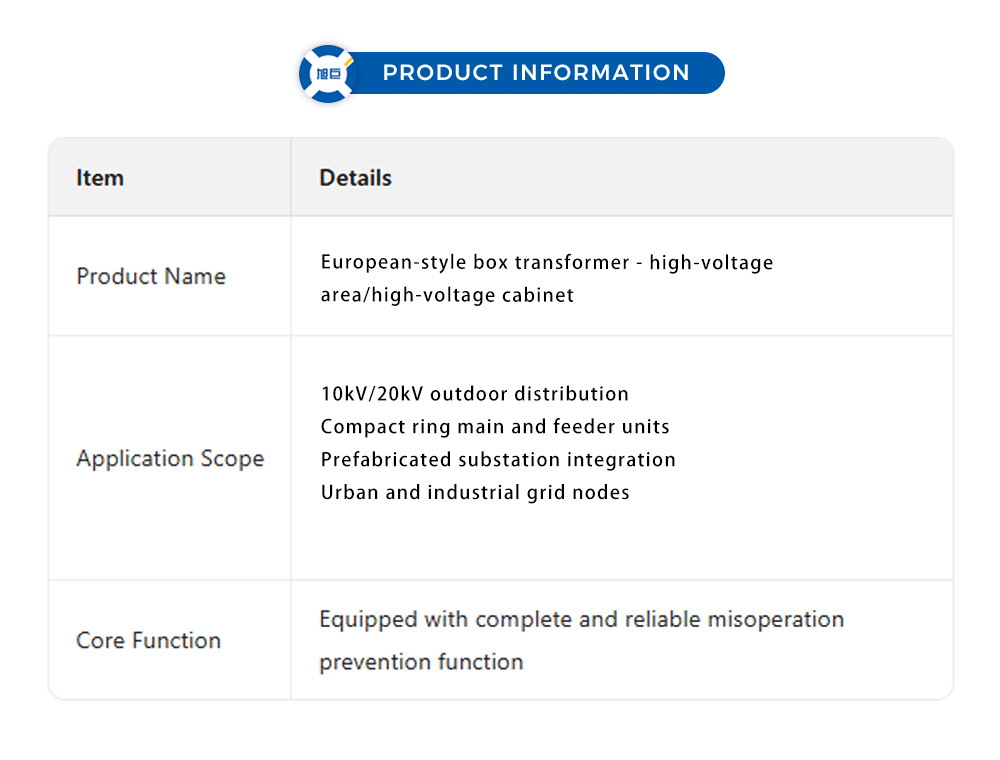The width and height of the screenshot is (1000, 760).
Task: Click the PRODUCT INFORMATION banner title
Action: (x=536, y=73)
